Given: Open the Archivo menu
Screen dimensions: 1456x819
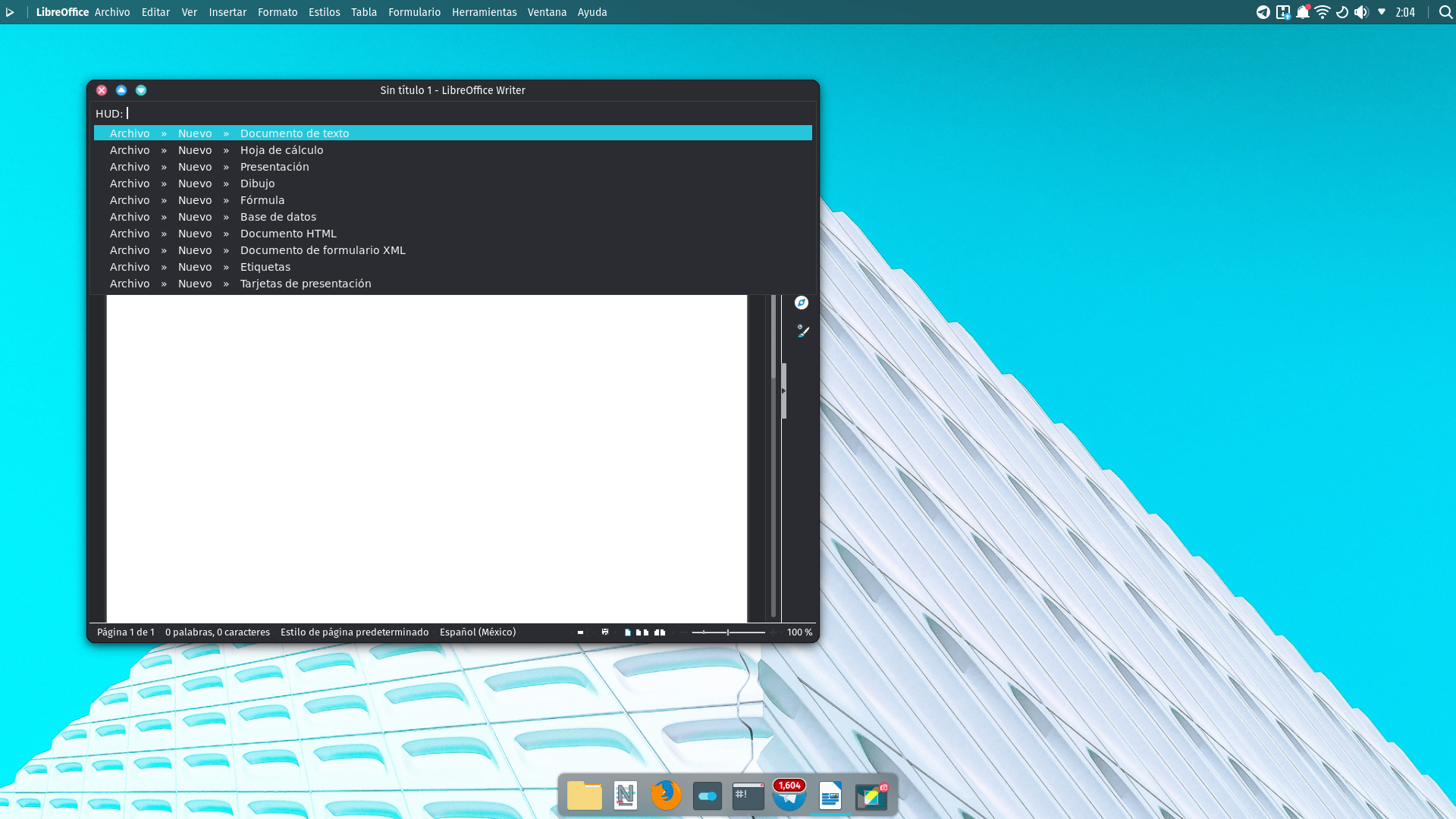Looking at the screenshot, I should [x=112, y=12].
